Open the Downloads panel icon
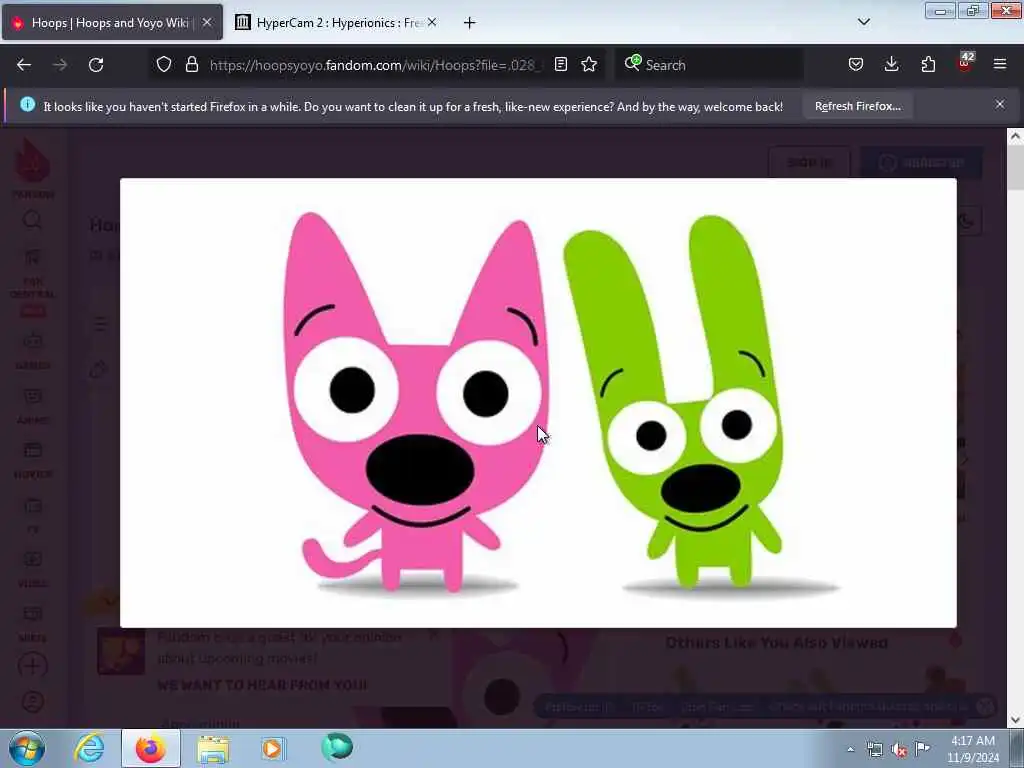Image resolution: width=1024 pixels, height=768 pixels. tap(891, 64)
